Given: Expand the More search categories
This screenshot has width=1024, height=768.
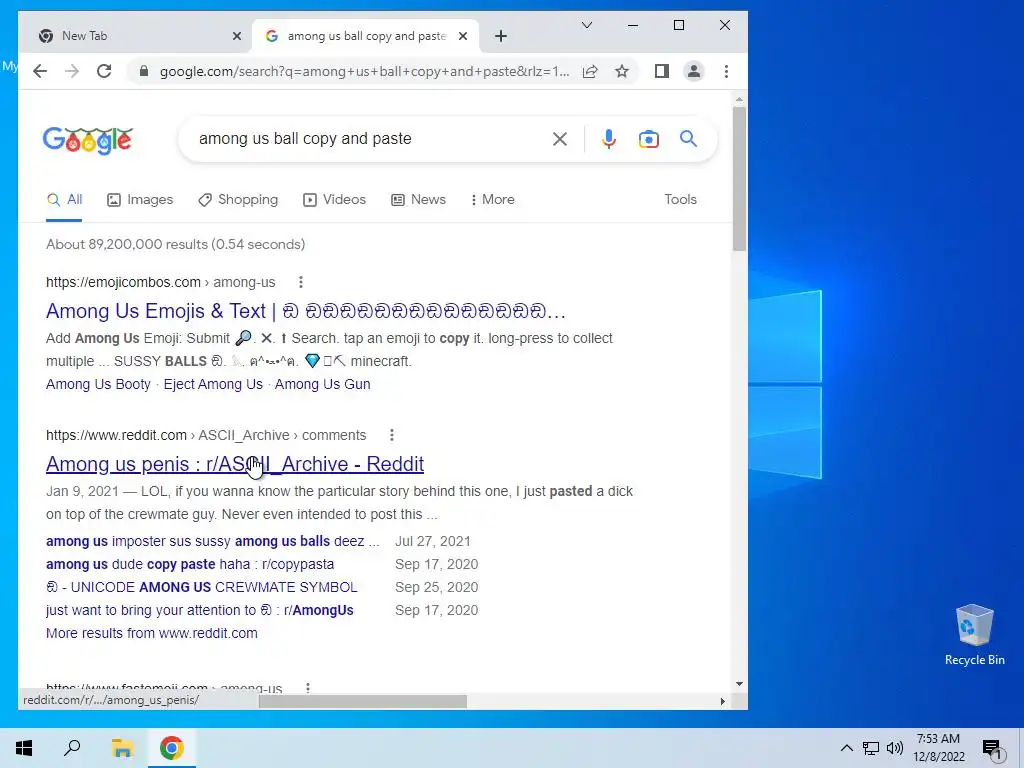Looking at the screenshot, I should (x=492, y=200).
